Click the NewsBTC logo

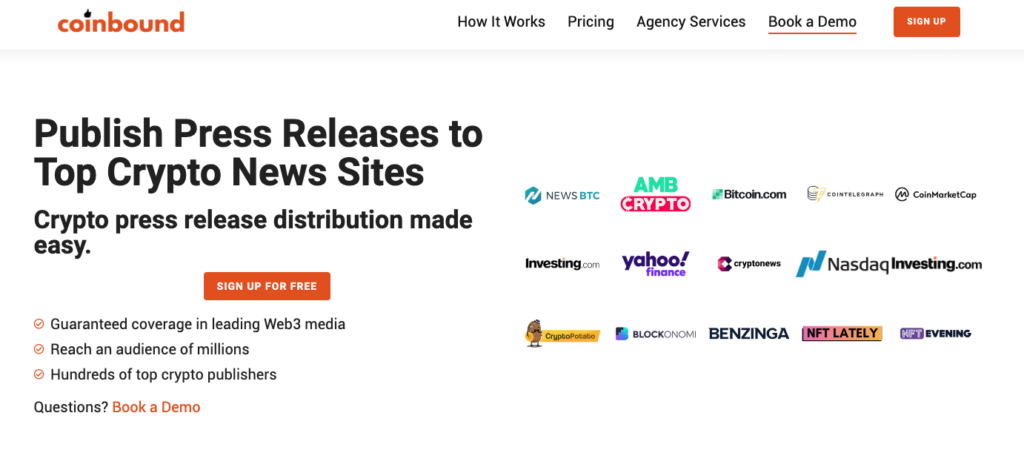[562, 195]
